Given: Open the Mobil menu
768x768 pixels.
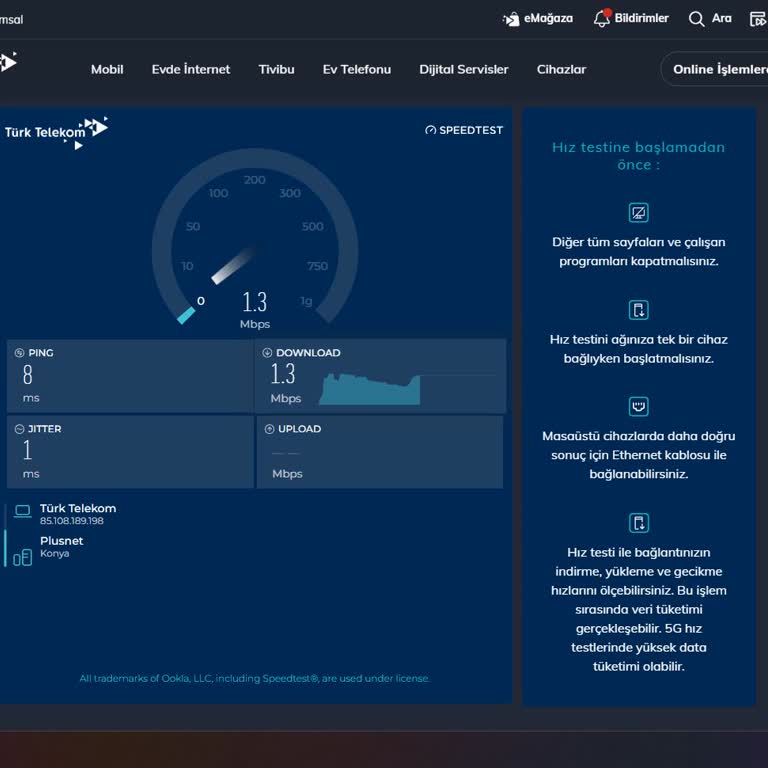Looking at the screenshot, I should tap(107, 69).
